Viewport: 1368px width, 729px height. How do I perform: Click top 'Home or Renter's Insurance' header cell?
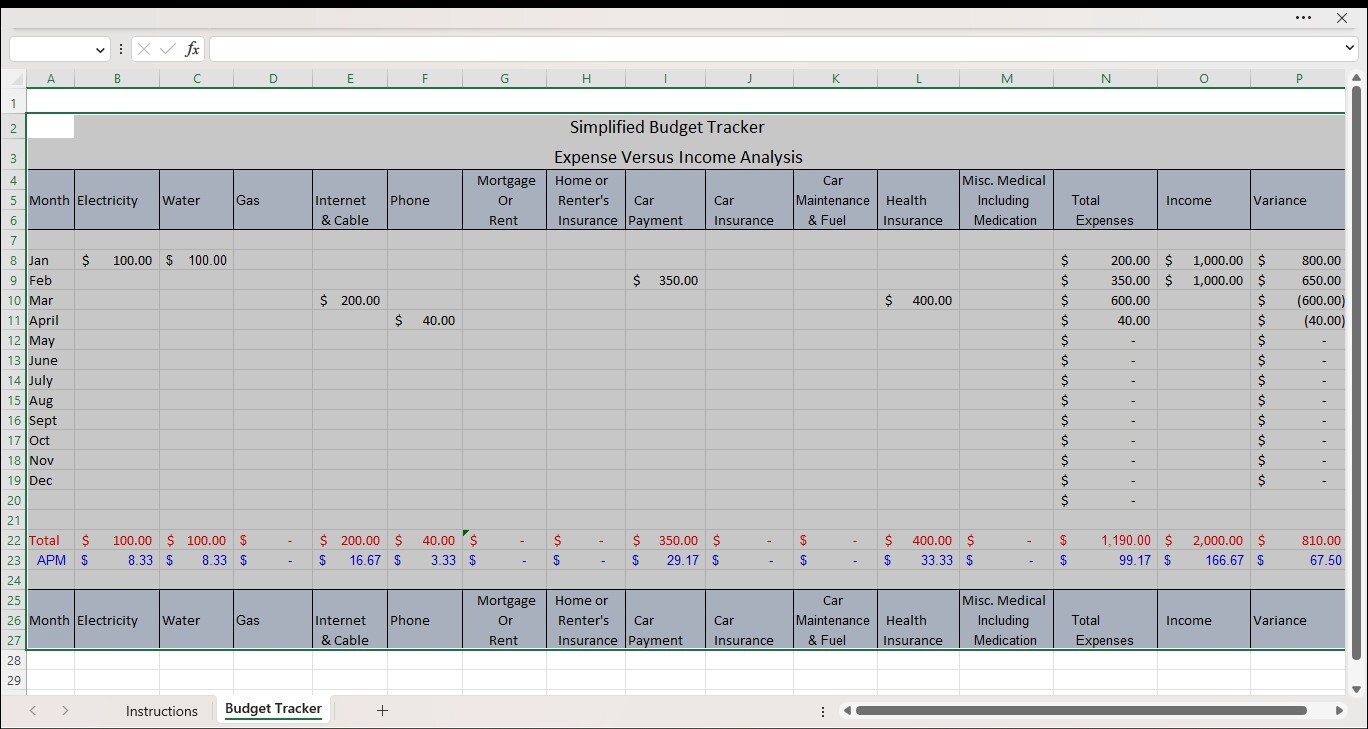click(586, 200)
